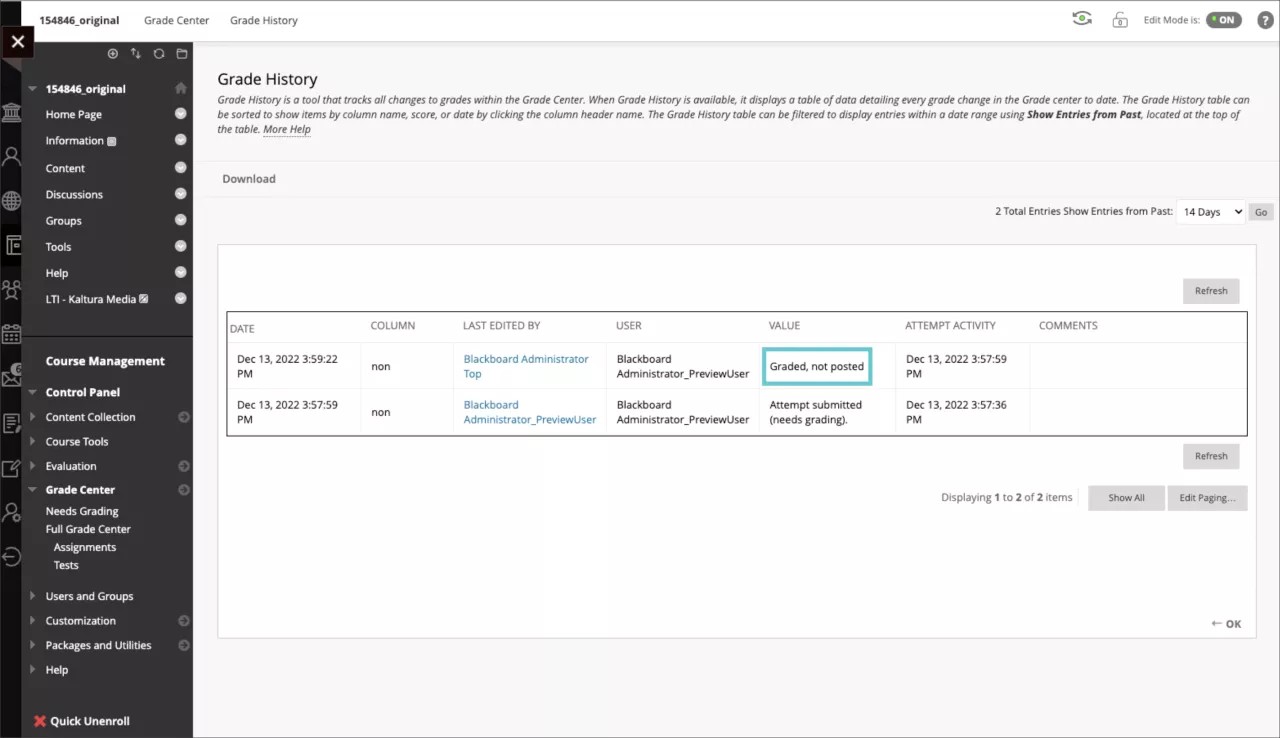Expand the Course Tools section
1280x738 pixels.
pos(34,442)
